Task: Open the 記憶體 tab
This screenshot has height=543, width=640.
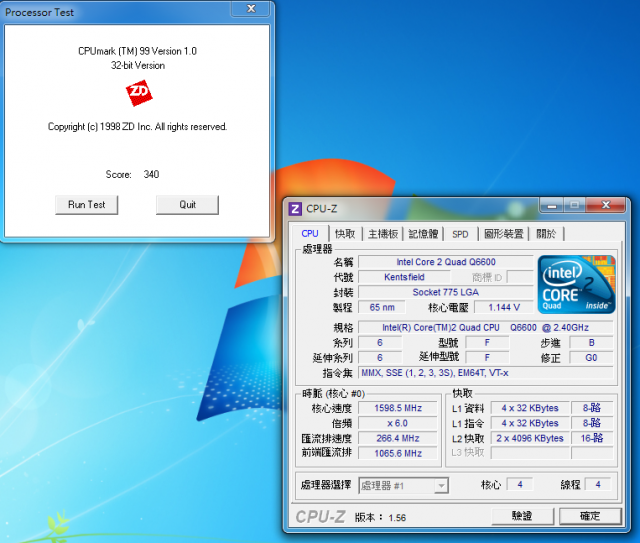Action: (423, 234)
